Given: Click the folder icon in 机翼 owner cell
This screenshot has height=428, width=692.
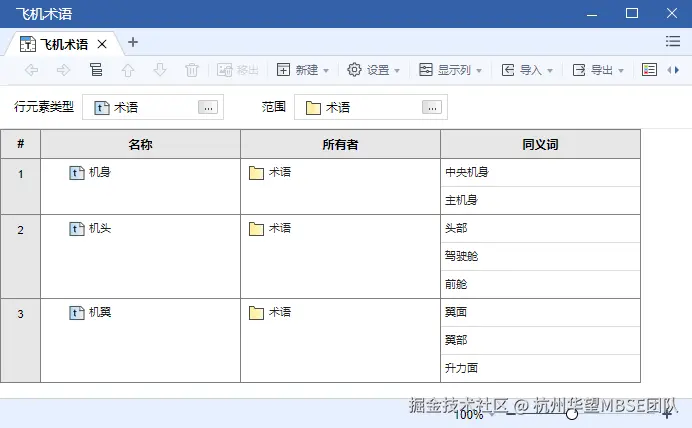Looking at the screenshot, I should pyautogui.click(x=256, y=312).
